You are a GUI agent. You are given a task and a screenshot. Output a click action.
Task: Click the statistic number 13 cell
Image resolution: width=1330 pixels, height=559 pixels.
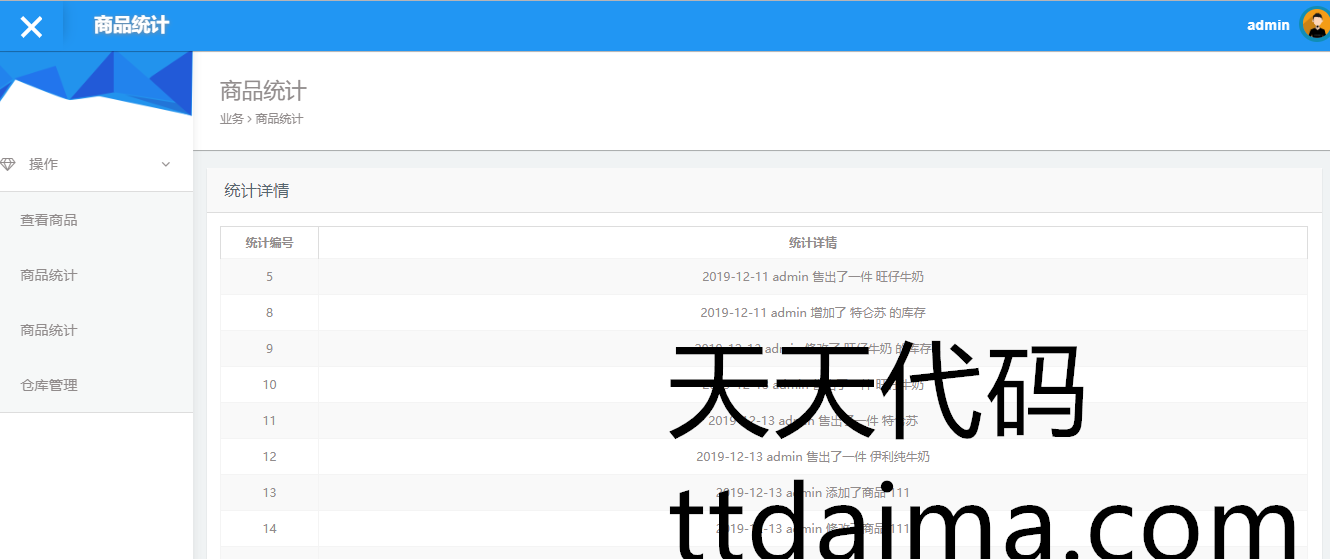tap(269, 493)
